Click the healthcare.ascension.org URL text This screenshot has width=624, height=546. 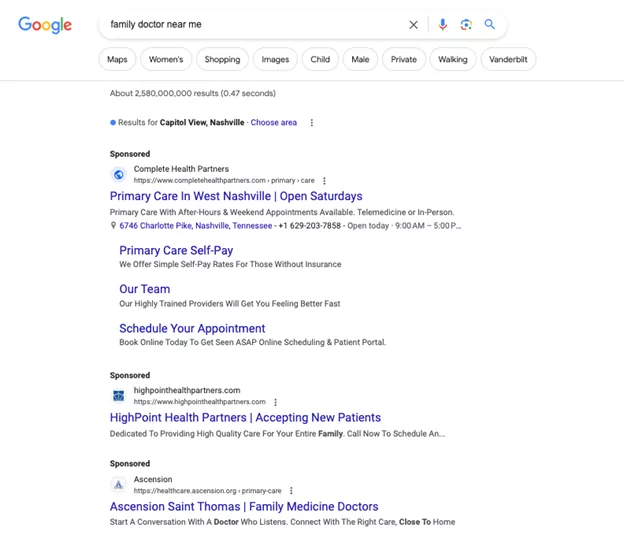(x=207, y=491)
